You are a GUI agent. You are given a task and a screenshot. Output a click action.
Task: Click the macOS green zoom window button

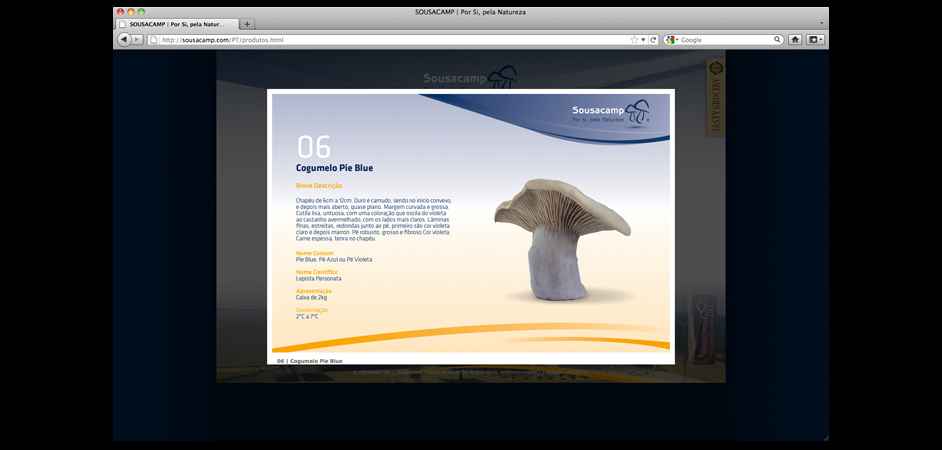[x=142, y=11]
